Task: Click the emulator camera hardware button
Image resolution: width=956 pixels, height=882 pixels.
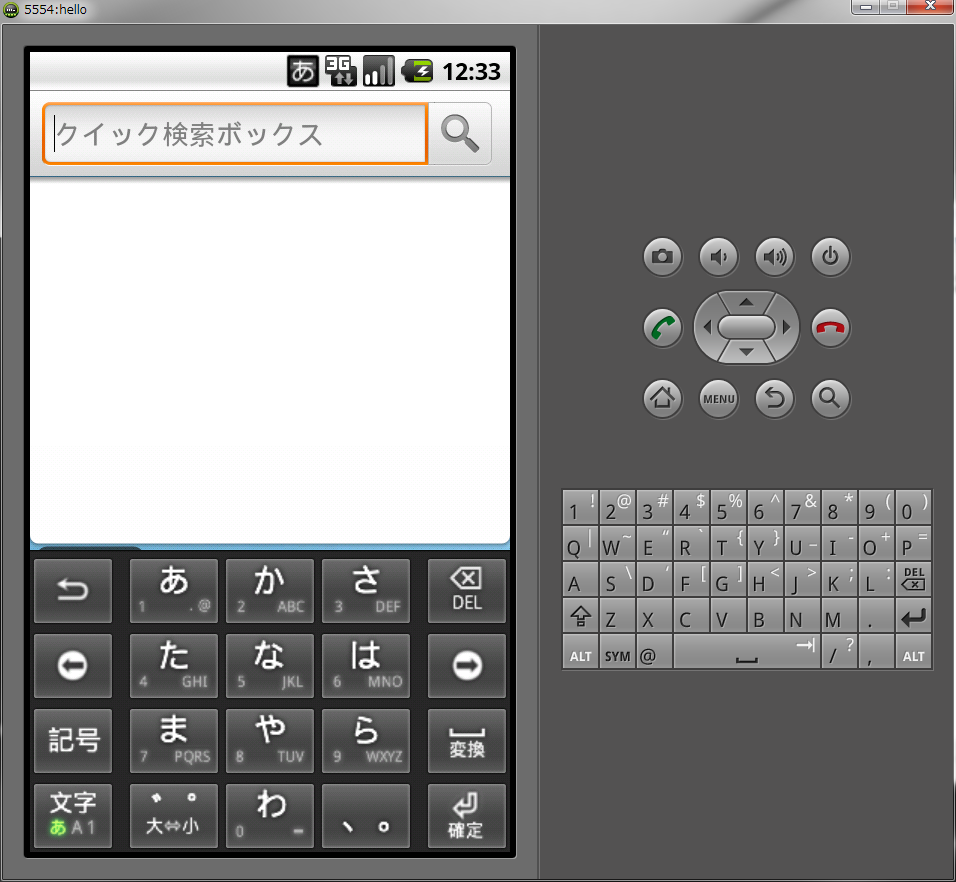Action: (663, 257)
